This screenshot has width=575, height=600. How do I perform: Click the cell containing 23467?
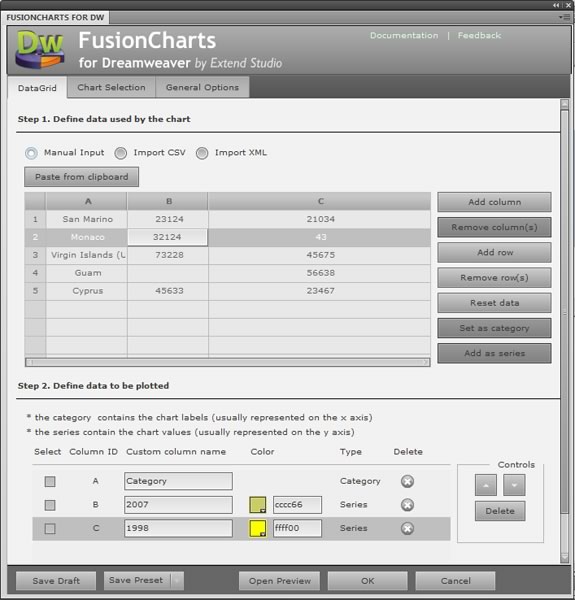320,291
